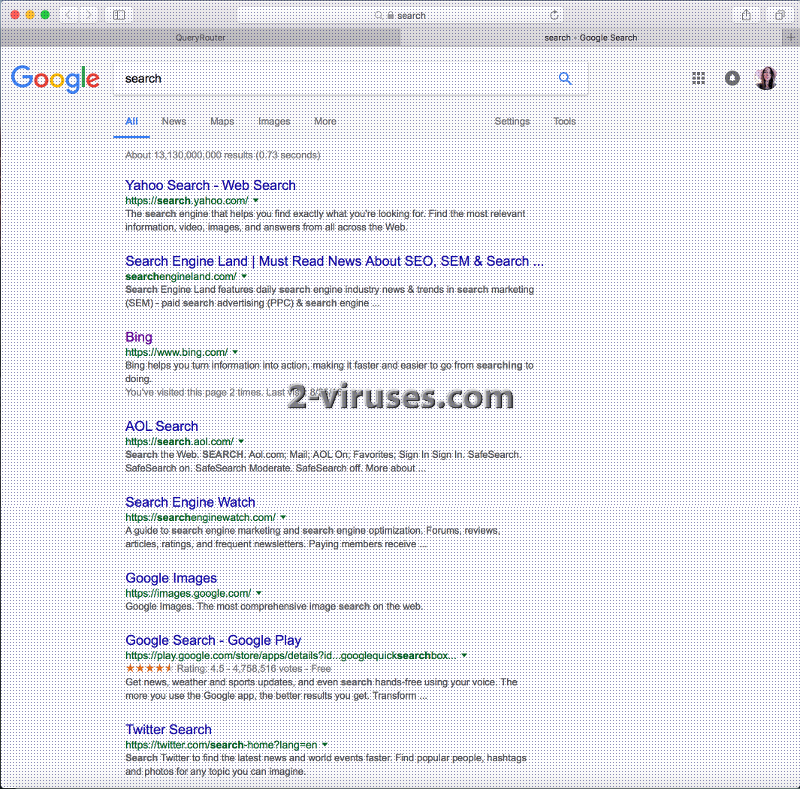This screenshot has height=789, width=800.
Task: Open the Yahoo Search - Web Search result
Action: 210,185
